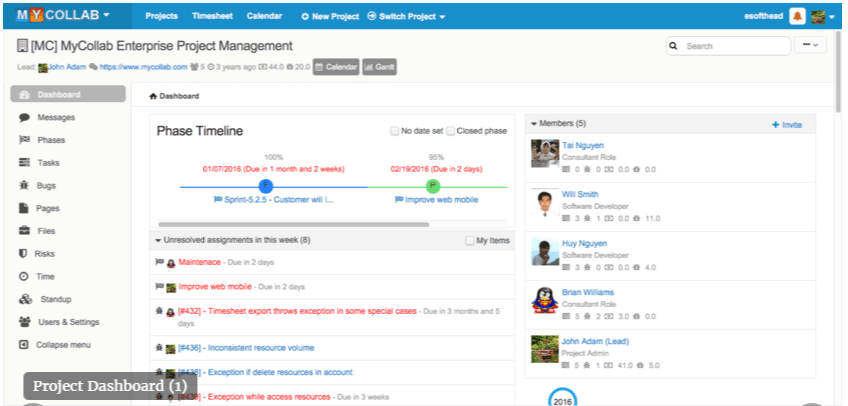Click the project building icon beside title

22,46
